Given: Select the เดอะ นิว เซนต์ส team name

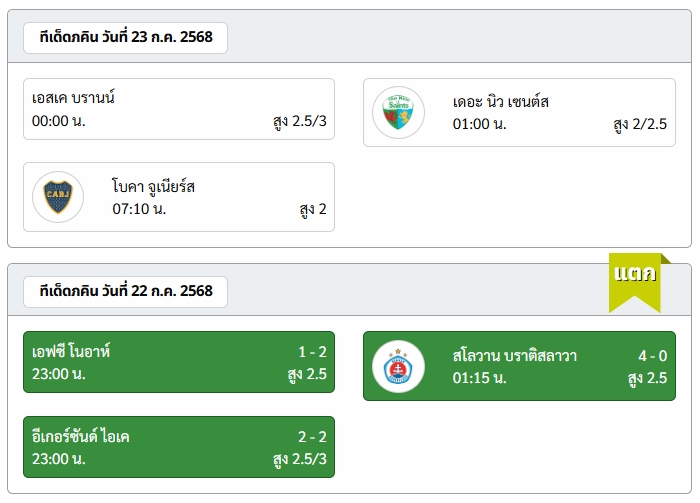Looking at the screenshot, I should coord(500,102).
